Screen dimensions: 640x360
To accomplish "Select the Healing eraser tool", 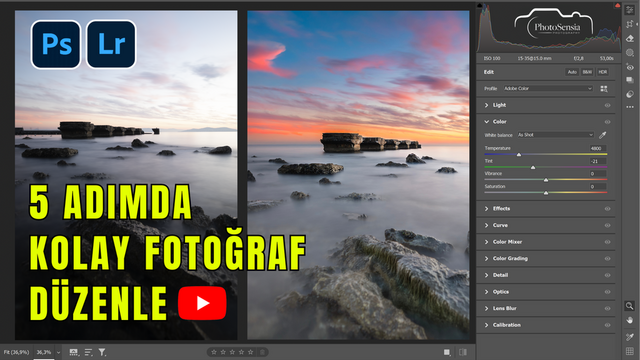I will [x=630, y=38].
